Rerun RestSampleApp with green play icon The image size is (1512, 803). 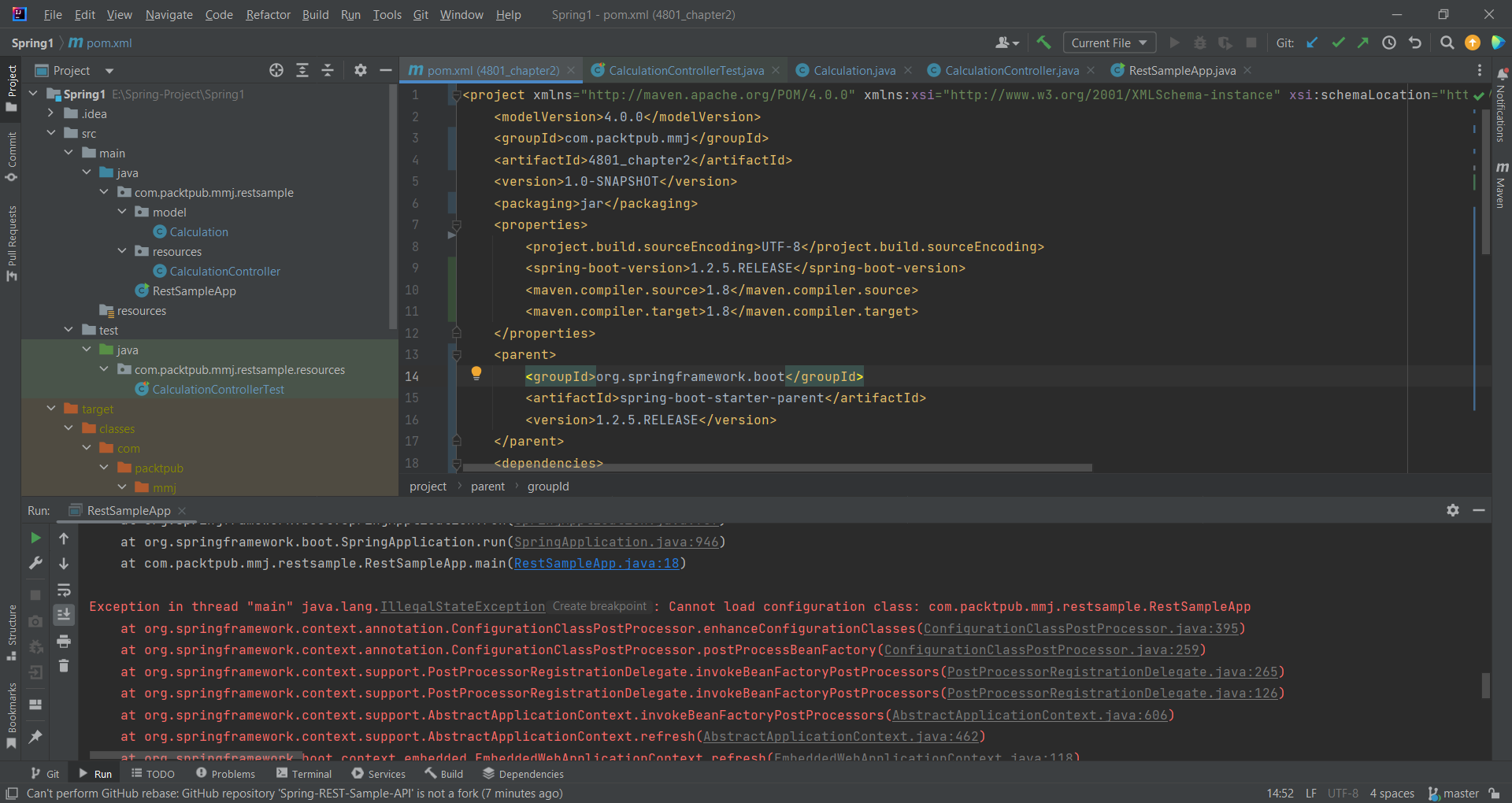pyautogui.click(x=35, y=538)
